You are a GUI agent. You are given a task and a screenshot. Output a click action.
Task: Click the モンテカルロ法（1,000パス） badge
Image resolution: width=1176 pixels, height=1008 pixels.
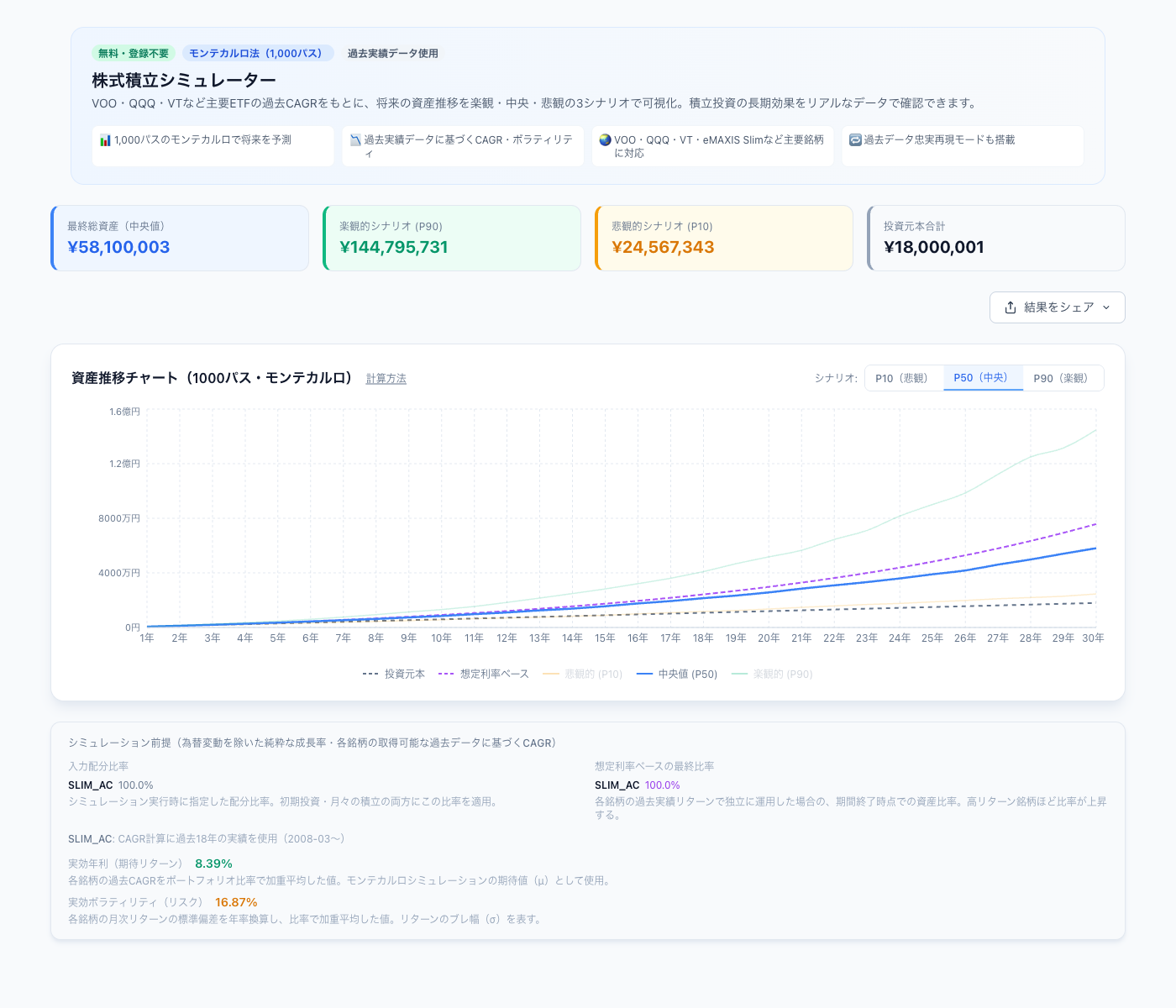tap(258, 53)
